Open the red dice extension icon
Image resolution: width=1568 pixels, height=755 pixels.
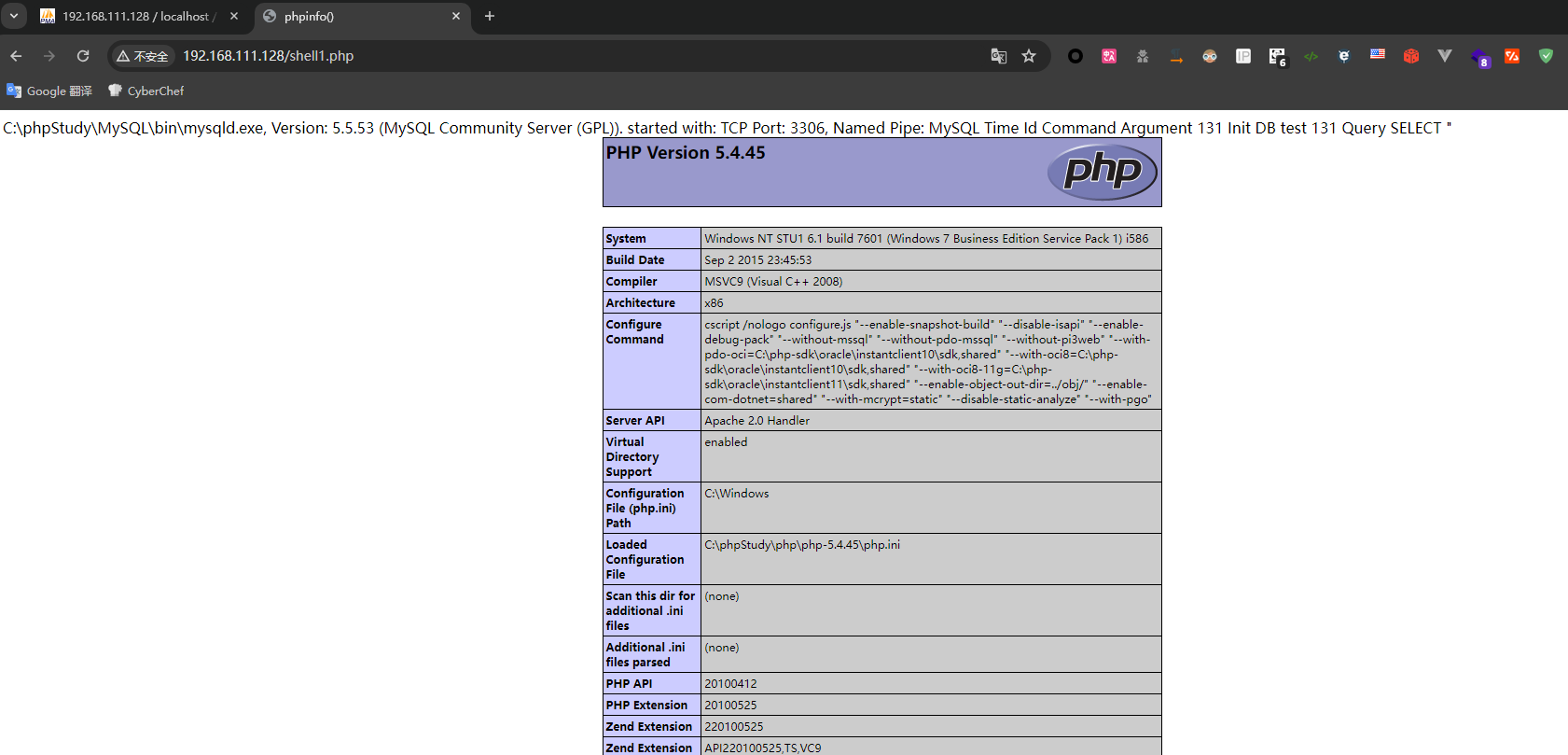(x=1411, y=56)
